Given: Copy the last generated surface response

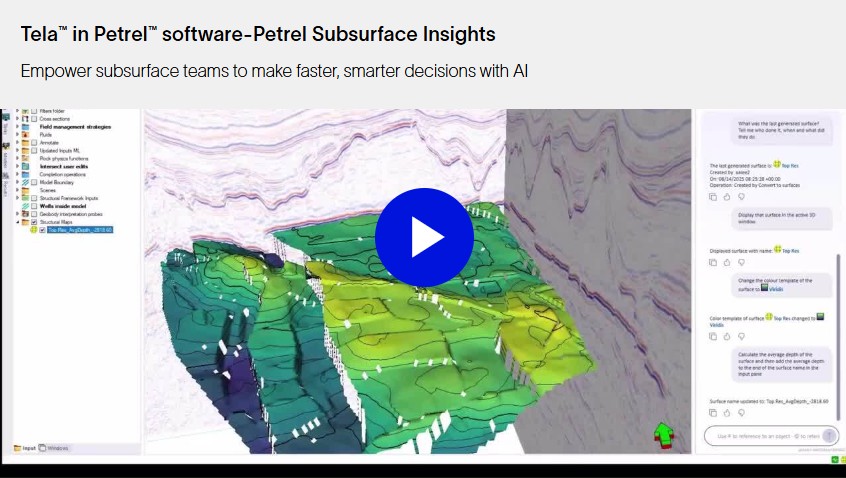Looking at the screenshot, I should coord(713,197).
